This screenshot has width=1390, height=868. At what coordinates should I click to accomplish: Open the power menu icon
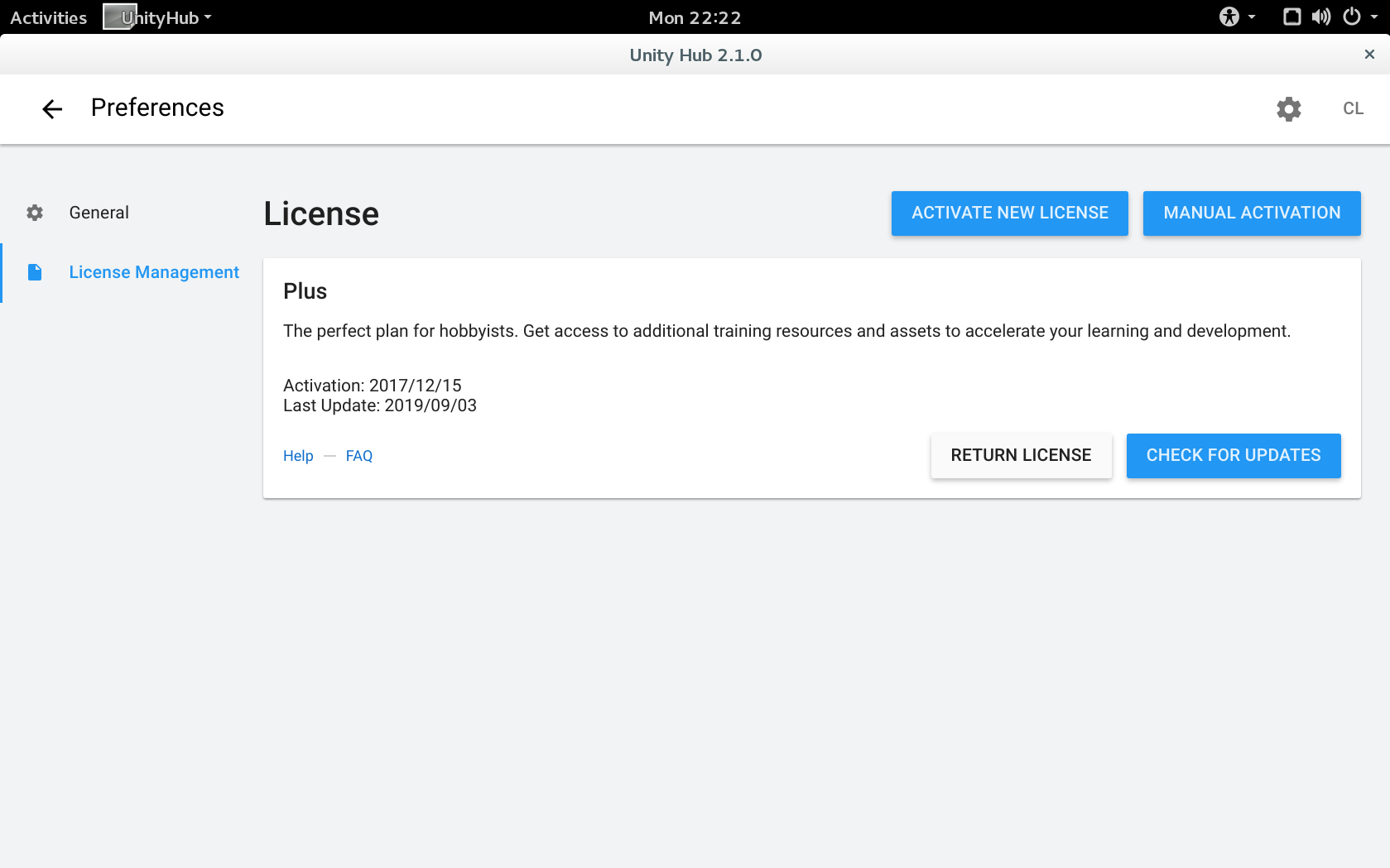(1352, 17)
